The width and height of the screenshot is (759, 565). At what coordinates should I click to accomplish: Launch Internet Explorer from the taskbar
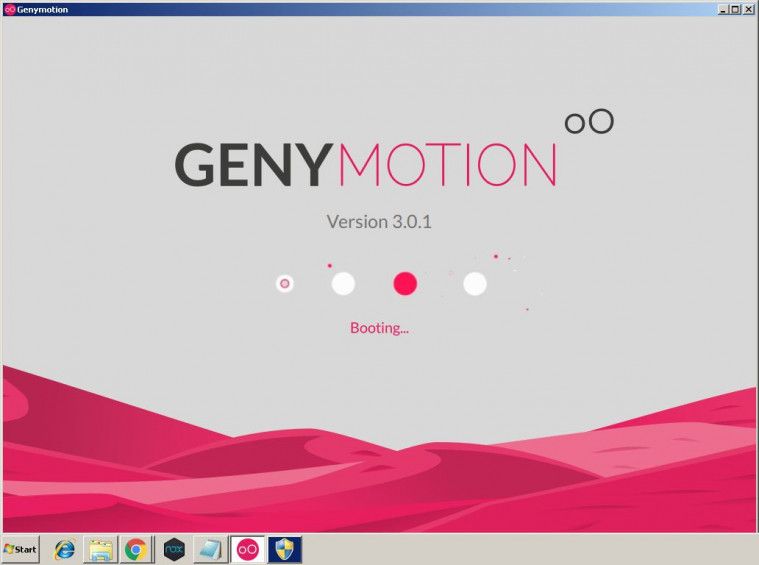65,550
